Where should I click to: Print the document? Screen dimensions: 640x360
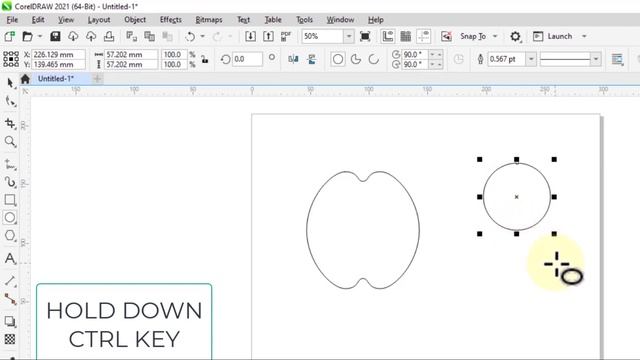pyautogui.click(x=109, y=36)
